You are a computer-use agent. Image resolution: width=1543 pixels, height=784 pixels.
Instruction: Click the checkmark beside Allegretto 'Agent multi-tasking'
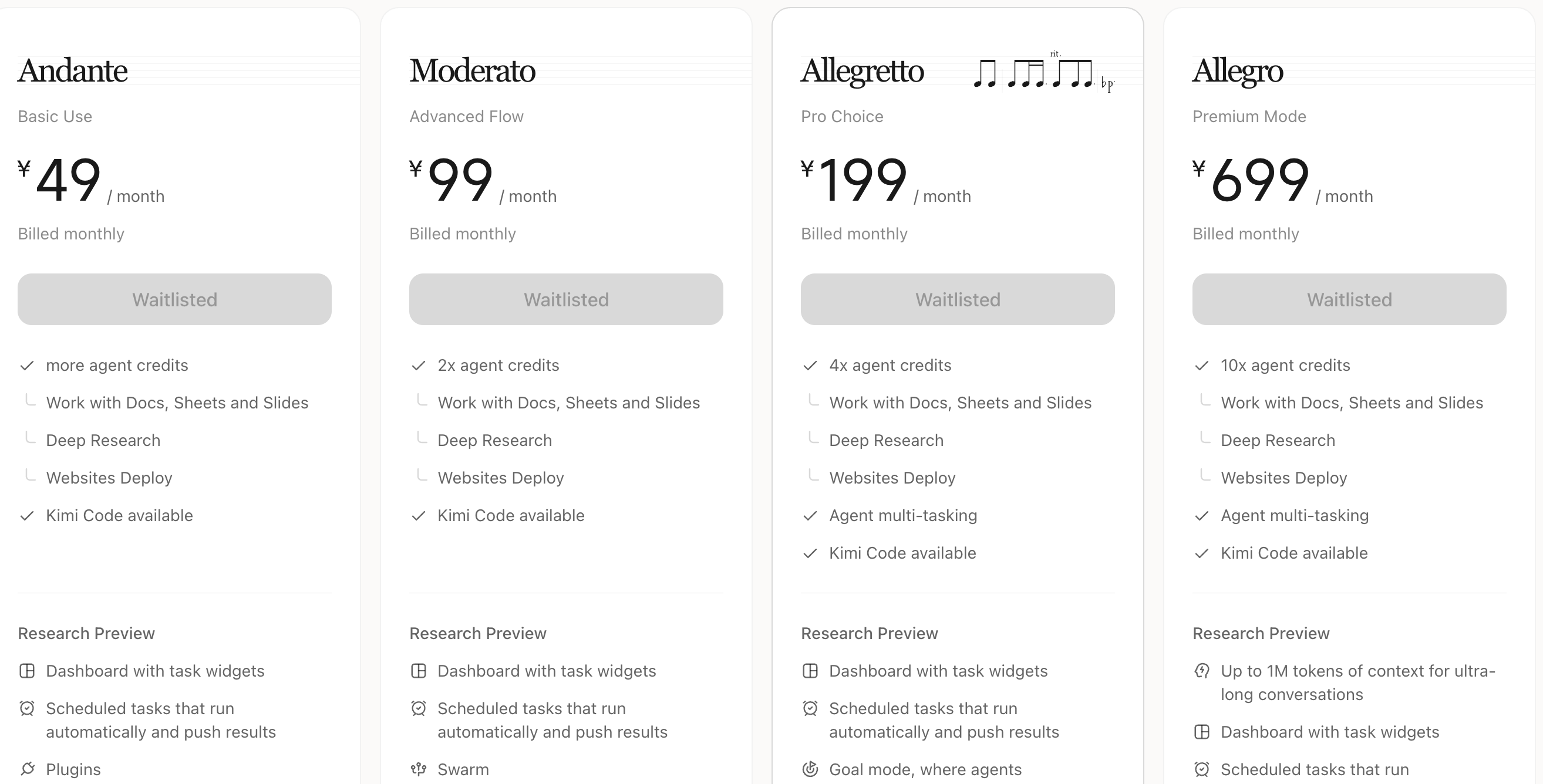coord(810,516)
